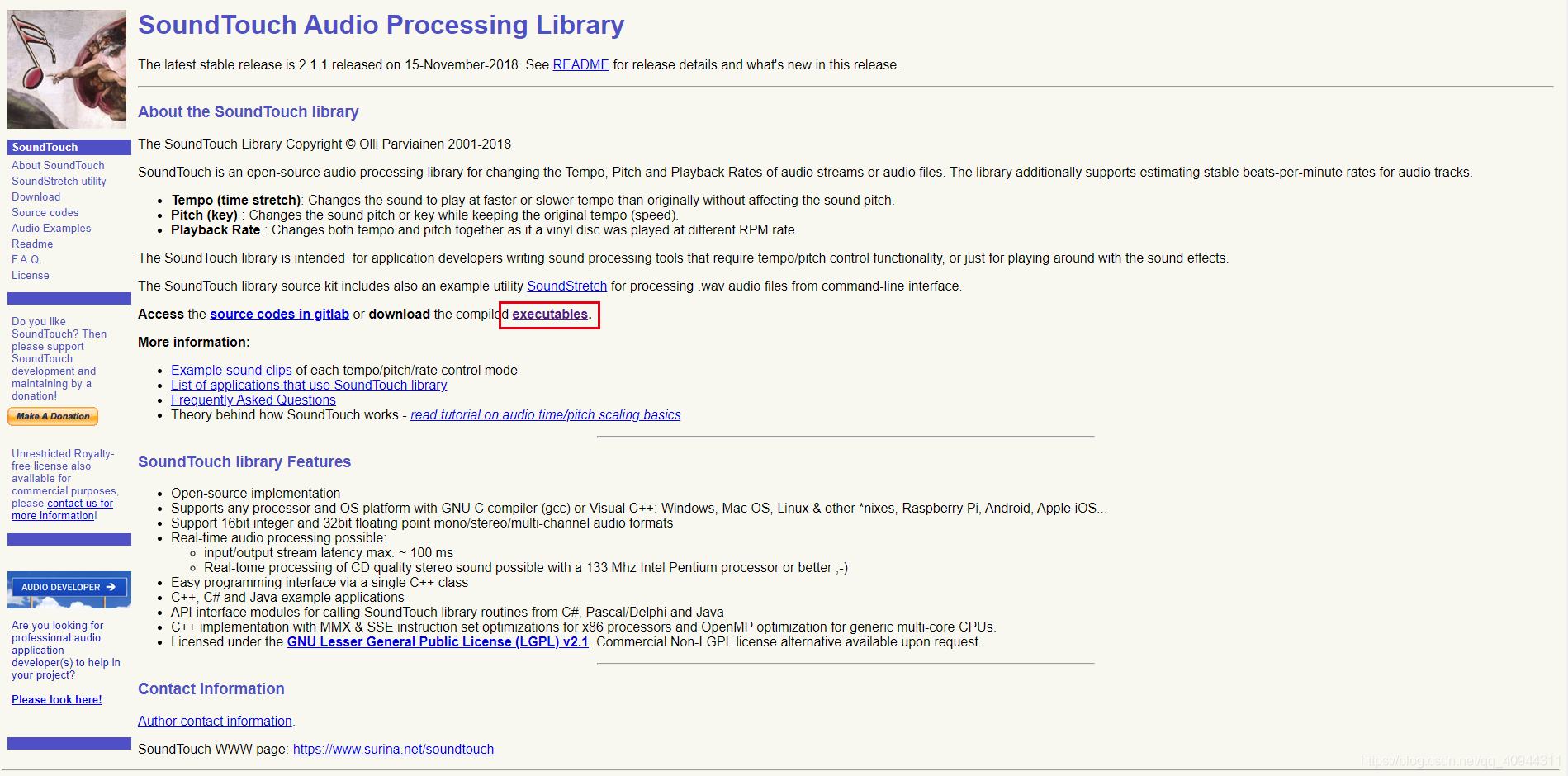
Task: Open F.A.Q. sidebar item
Action: pyautogui.click(x=26, y=260)
